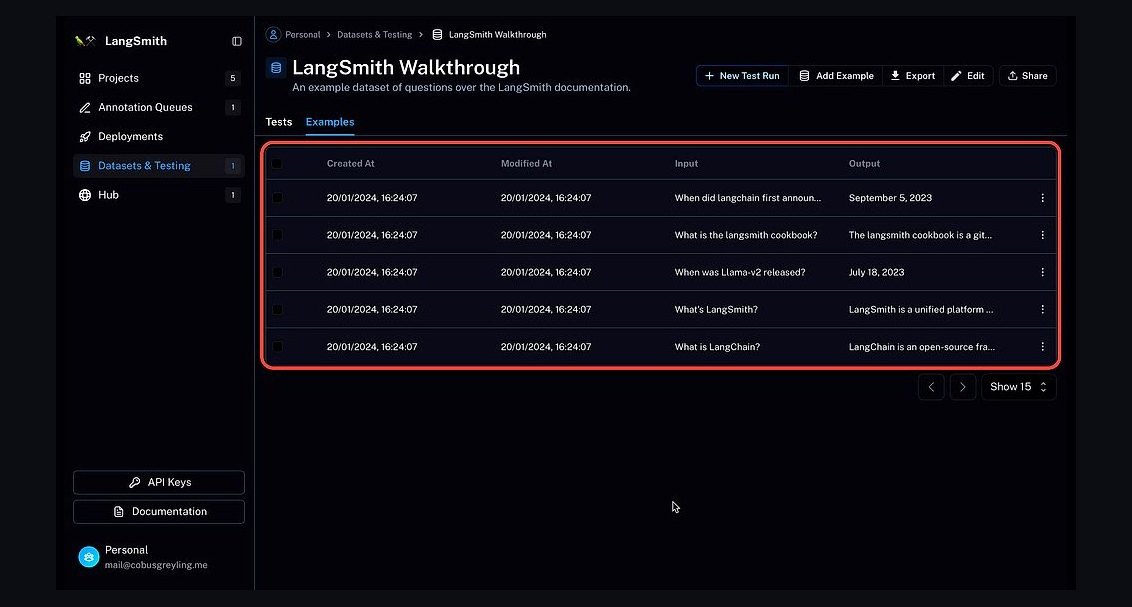The width and height of the screenshot is (1132, 607).
Task: Click the 'What's LangSmith?' input cell
Action: (x=716, y=310)
